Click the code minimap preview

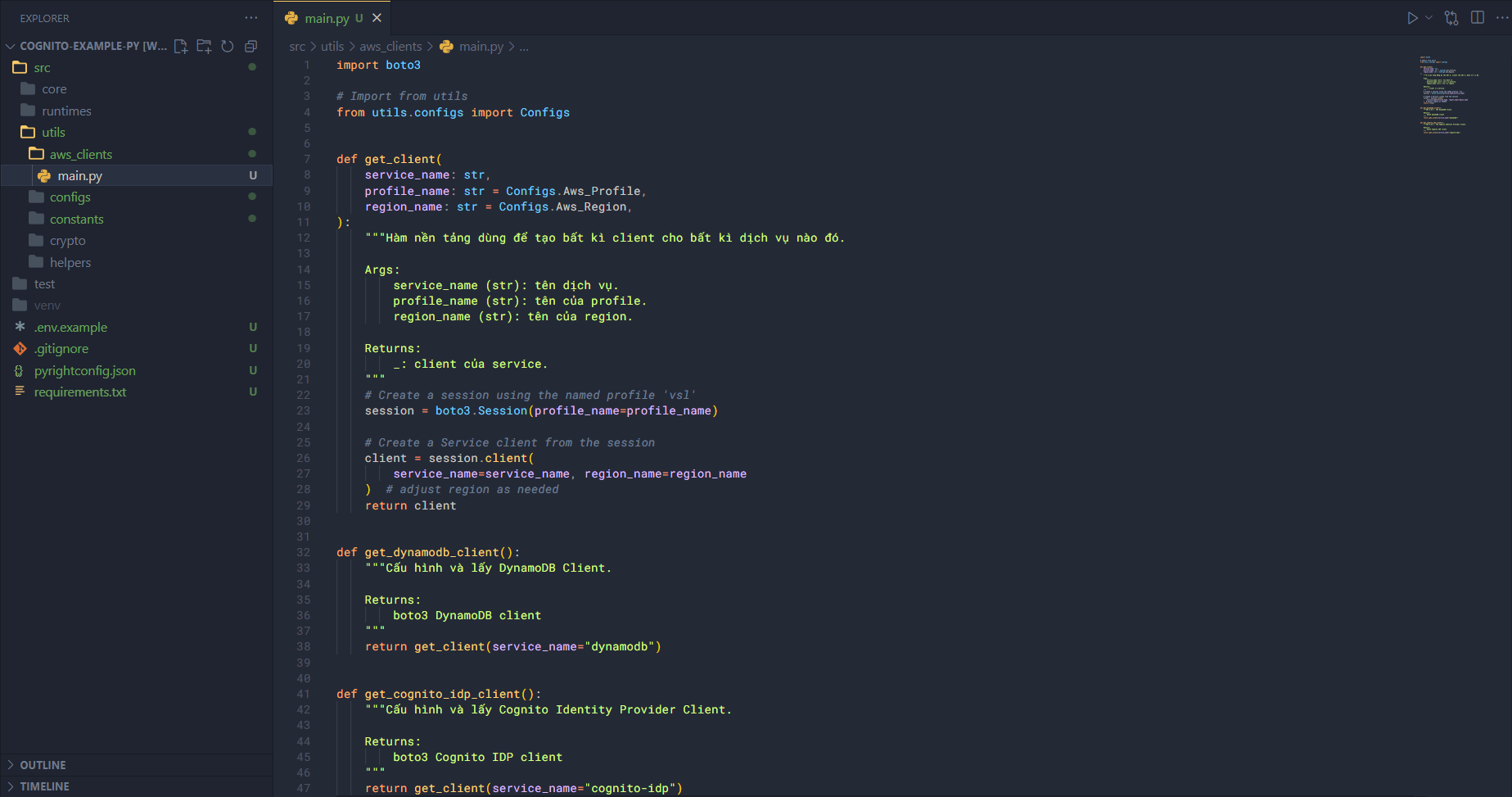pyautogui.click(x=1449, y=94)
